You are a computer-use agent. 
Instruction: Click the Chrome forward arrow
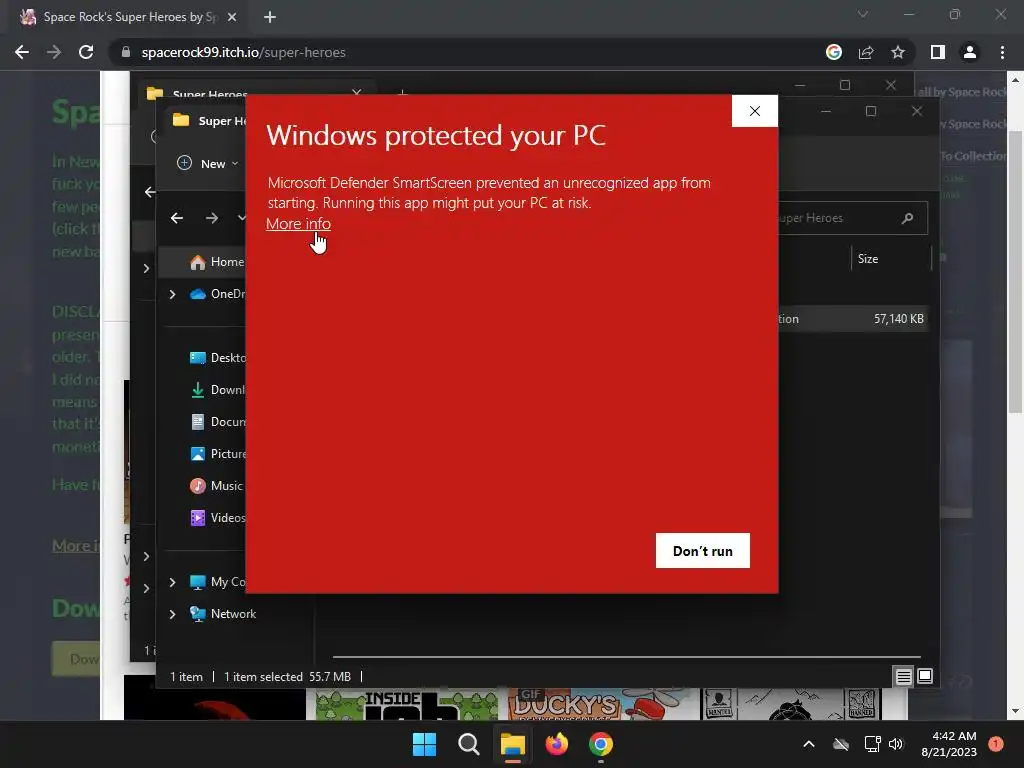[54, 52]
